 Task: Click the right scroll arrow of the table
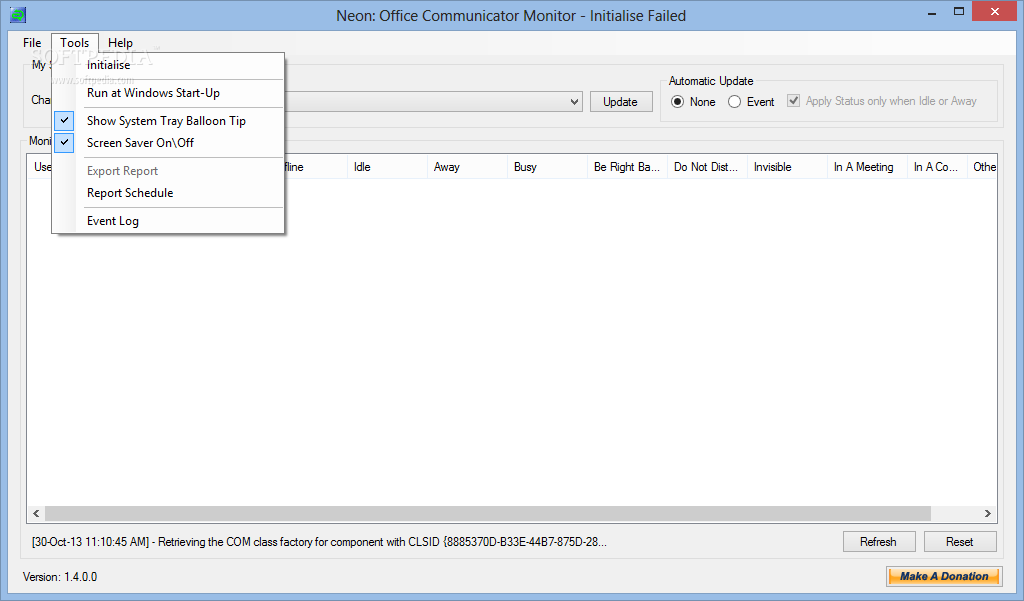987,513
